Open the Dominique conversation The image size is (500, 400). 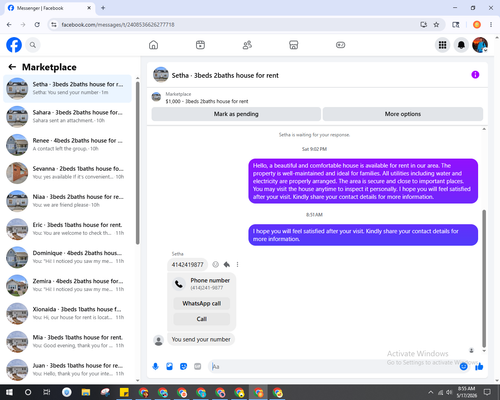coord(67,257)
